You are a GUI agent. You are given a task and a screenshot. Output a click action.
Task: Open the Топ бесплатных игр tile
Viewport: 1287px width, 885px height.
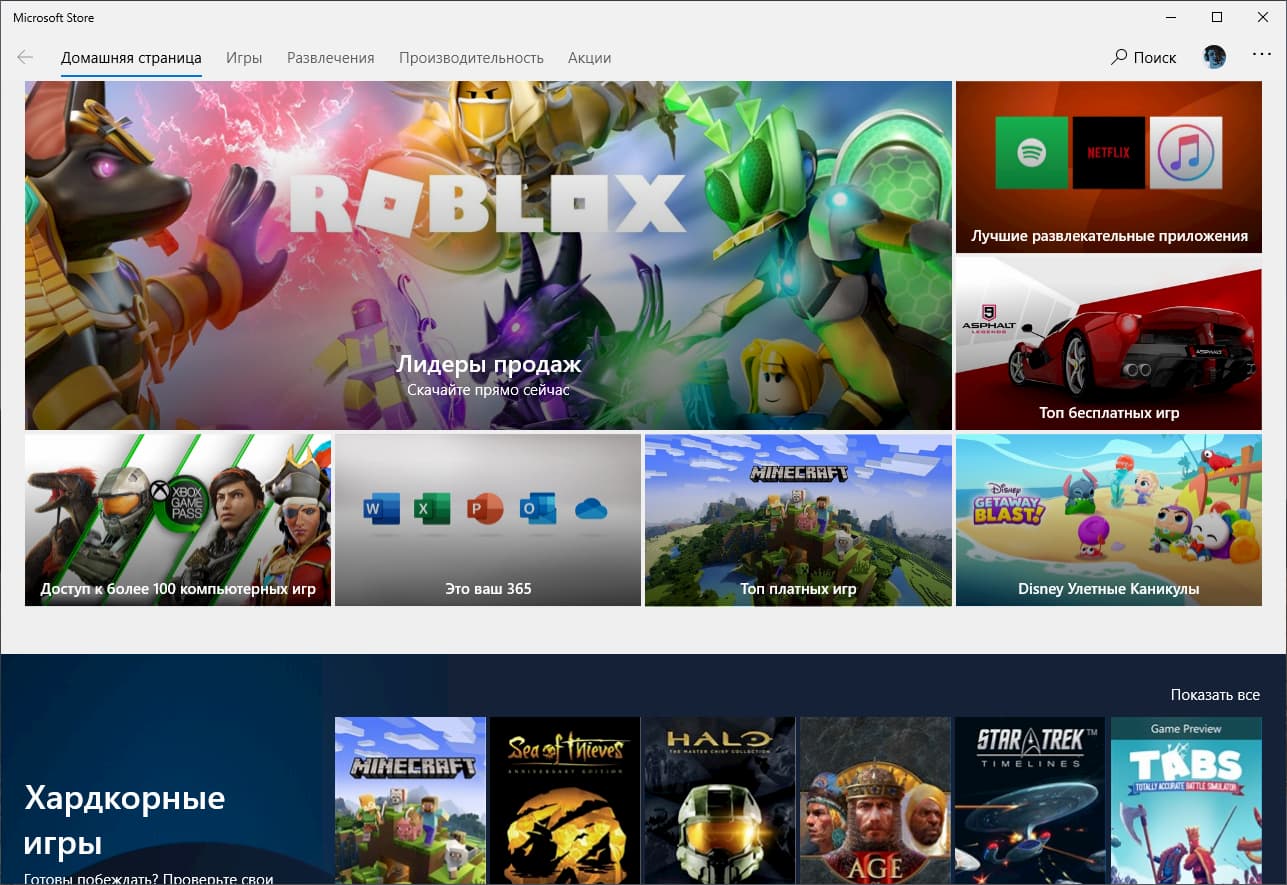point(1109,343)
